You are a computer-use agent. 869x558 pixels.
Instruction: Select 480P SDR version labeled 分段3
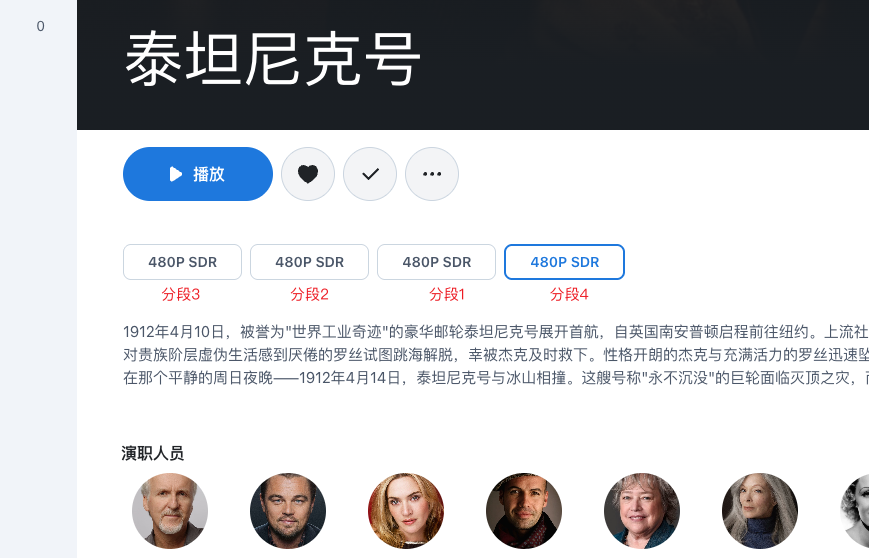point(182,262)
